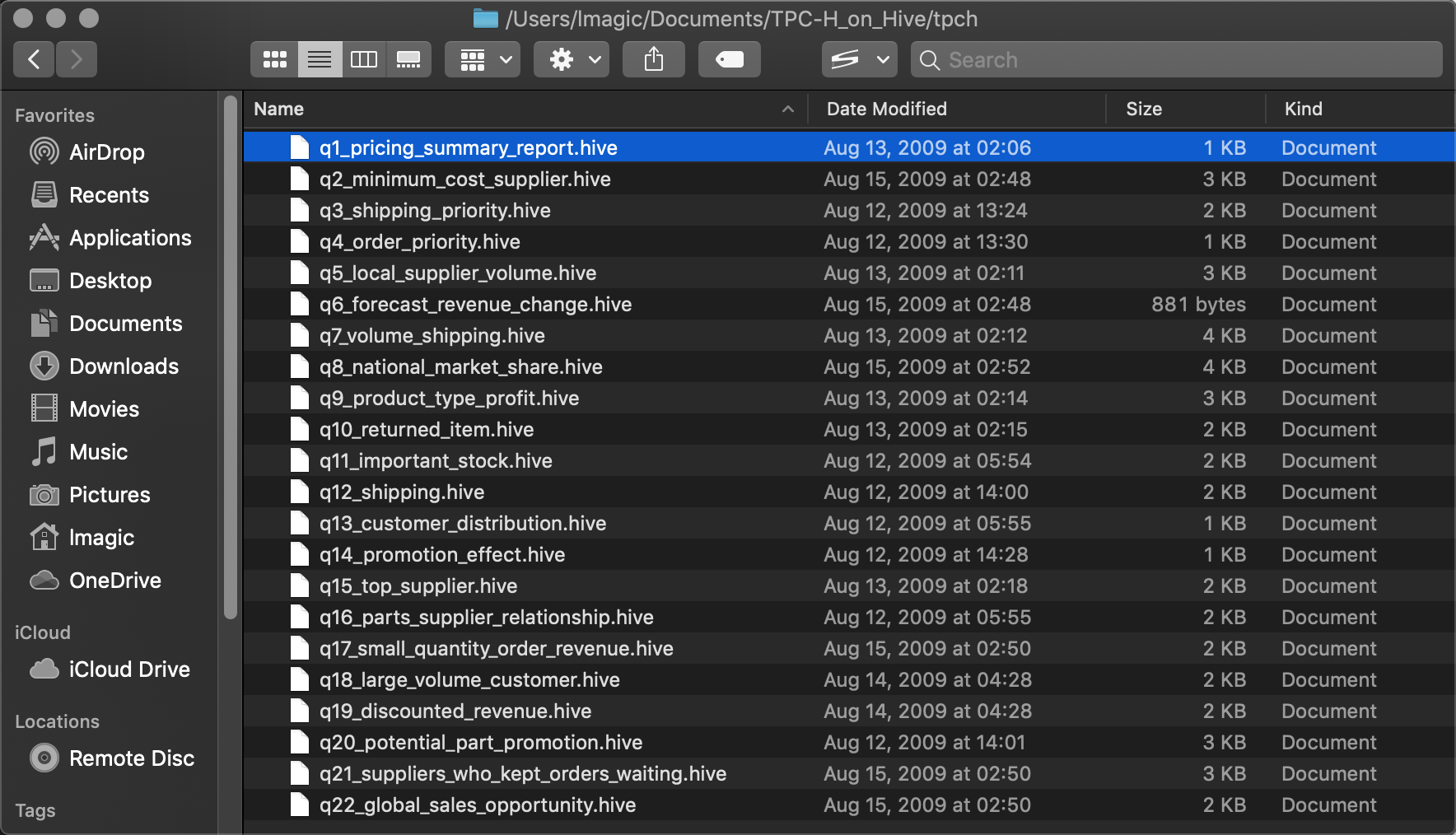1456x835 pixels.
Task: Select q19_discounted_revenue.hive
Action: pos(849,711)
